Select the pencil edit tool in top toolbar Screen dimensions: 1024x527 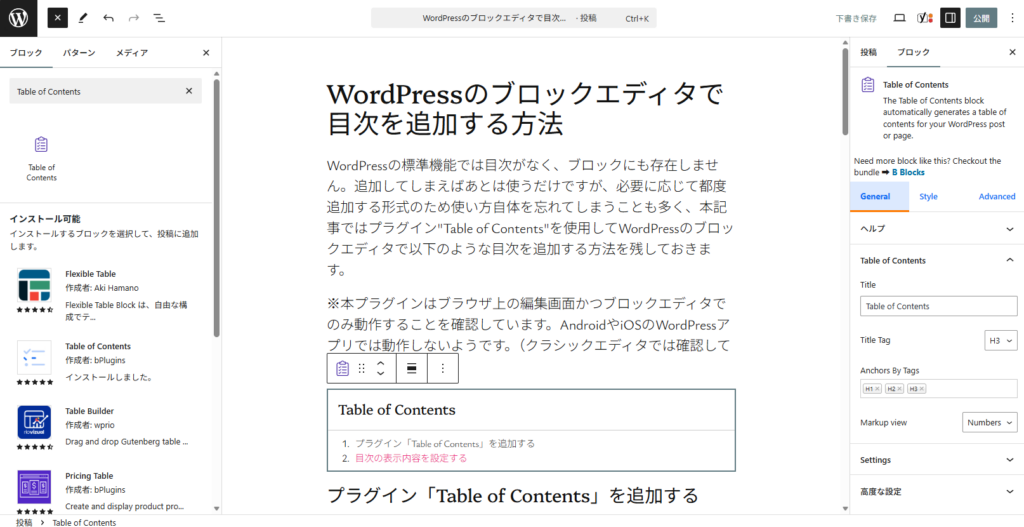[x=83, y=18]
